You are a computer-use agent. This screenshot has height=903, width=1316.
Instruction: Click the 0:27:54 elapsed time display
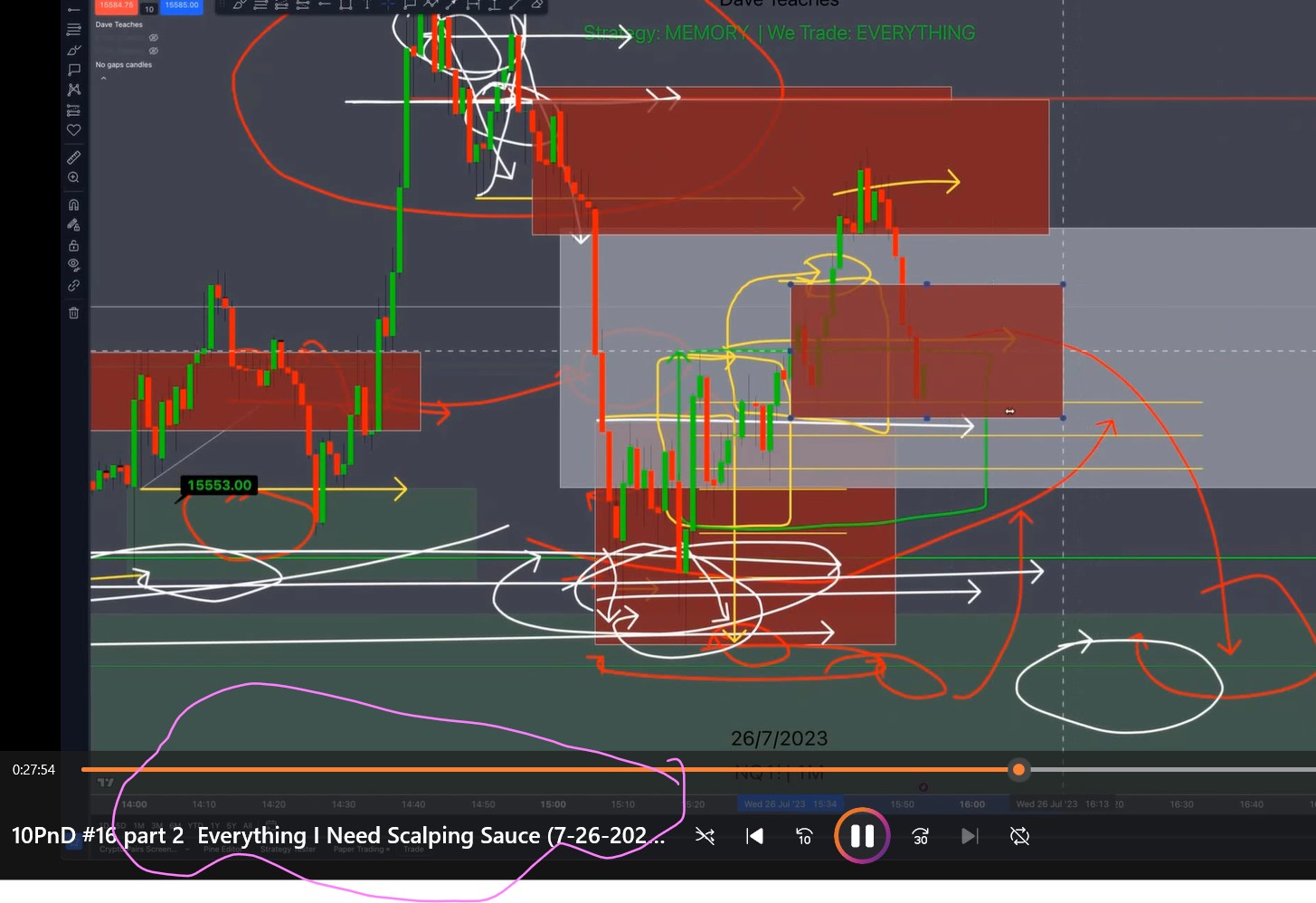coord(33,770)
